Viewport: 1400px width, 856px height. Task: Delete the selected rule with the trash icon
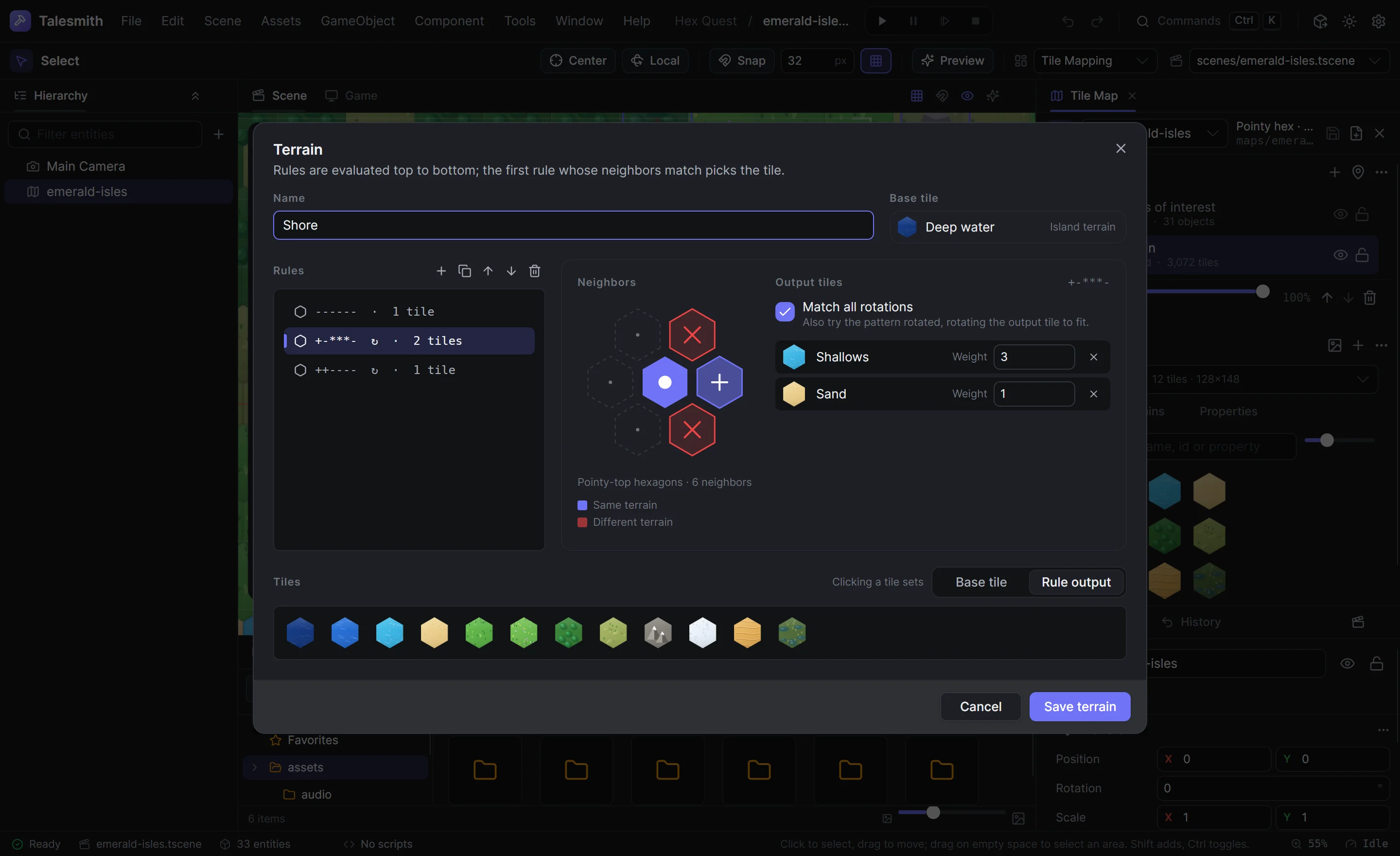click(534, 271)
